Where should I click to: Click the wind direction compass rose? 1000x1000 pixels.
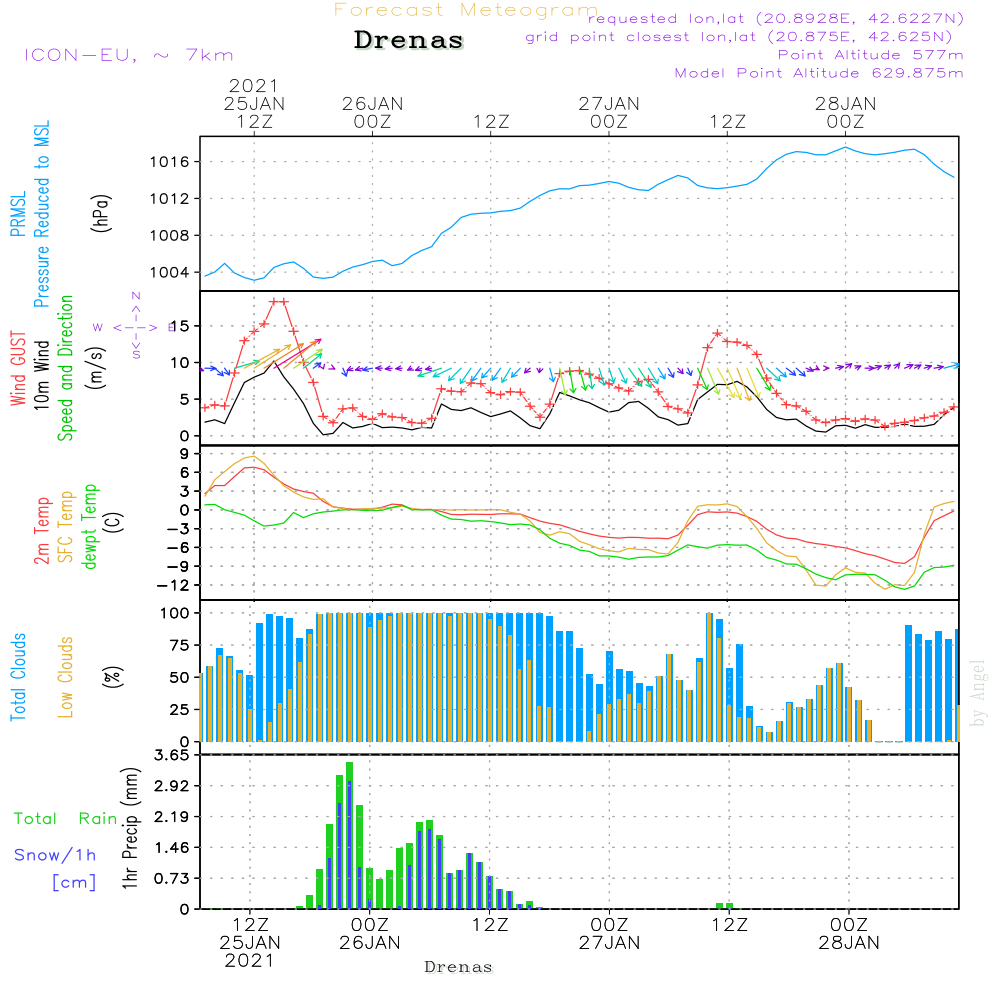[x=135, y=326]
